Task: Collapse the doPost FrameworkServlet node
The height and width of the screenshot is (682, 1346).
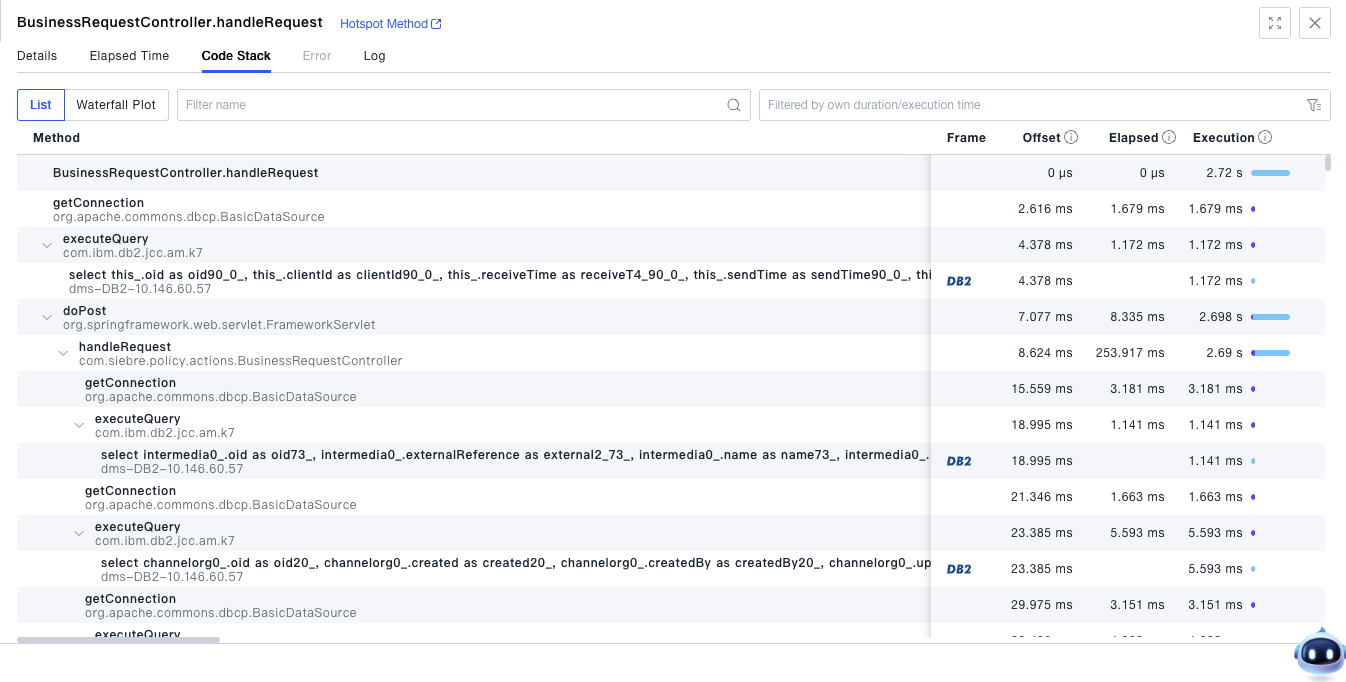Action: (47, 317)
